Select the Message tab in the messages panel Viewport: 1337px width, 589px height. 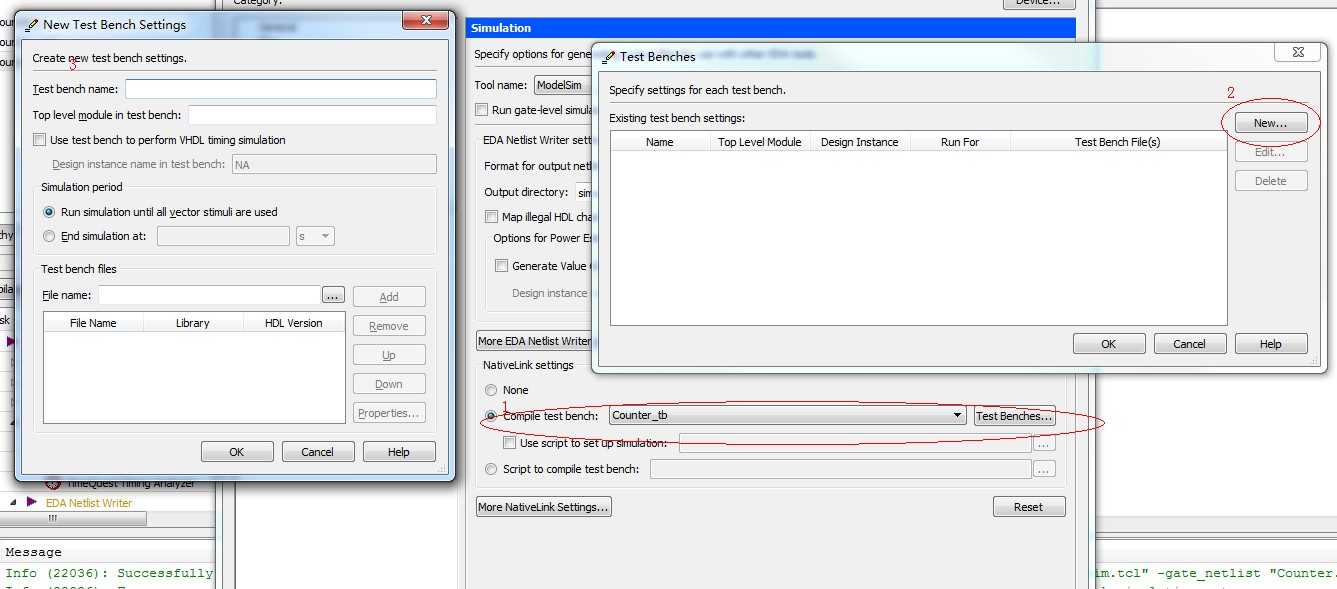point(33,552)
